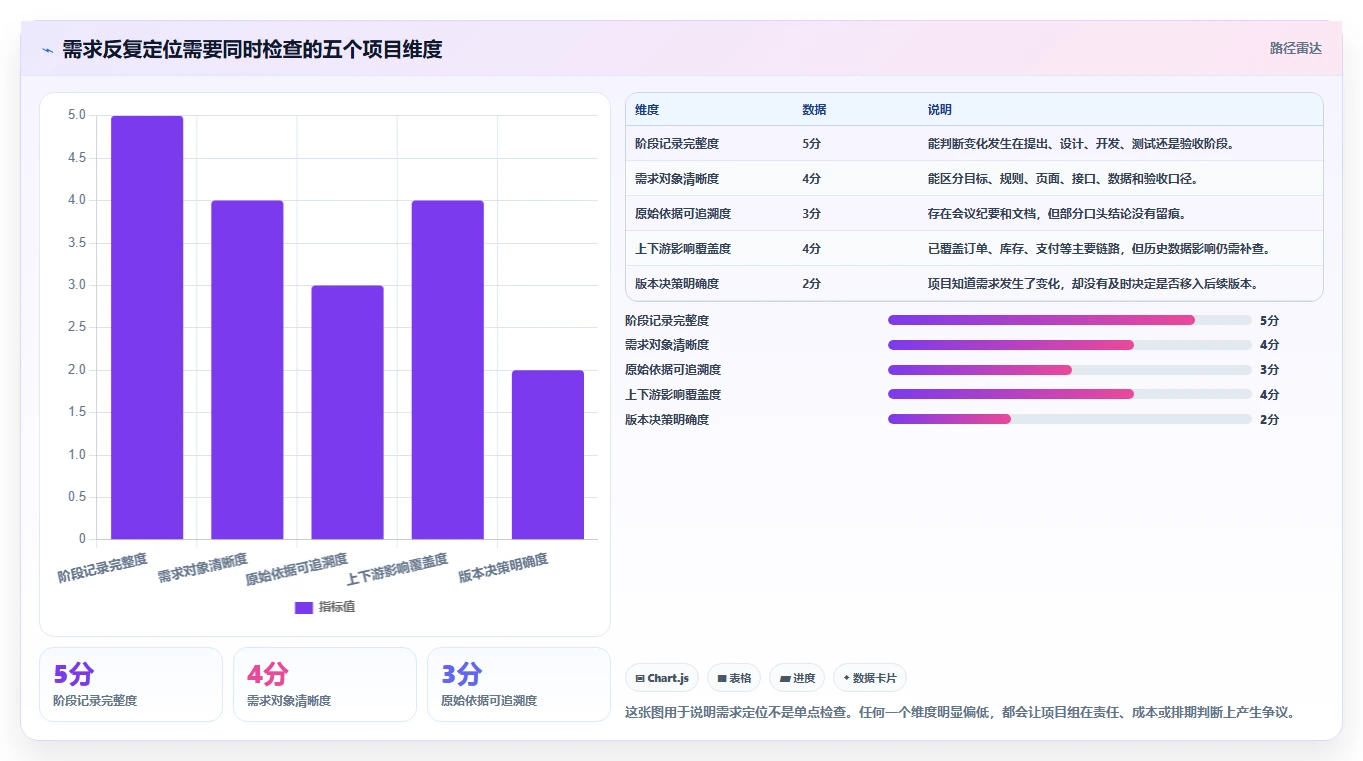Screen dimensions: 1363x761
Task: Select the 原始依据可追溯度 bar in the chart
Action: pyautogui.click(x=347, y=412)
